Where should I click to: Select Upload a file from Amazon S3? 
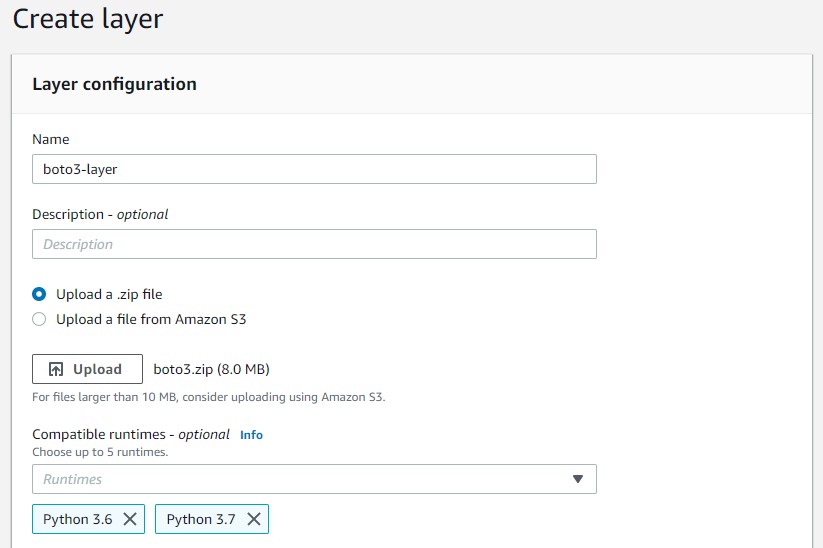39,319
